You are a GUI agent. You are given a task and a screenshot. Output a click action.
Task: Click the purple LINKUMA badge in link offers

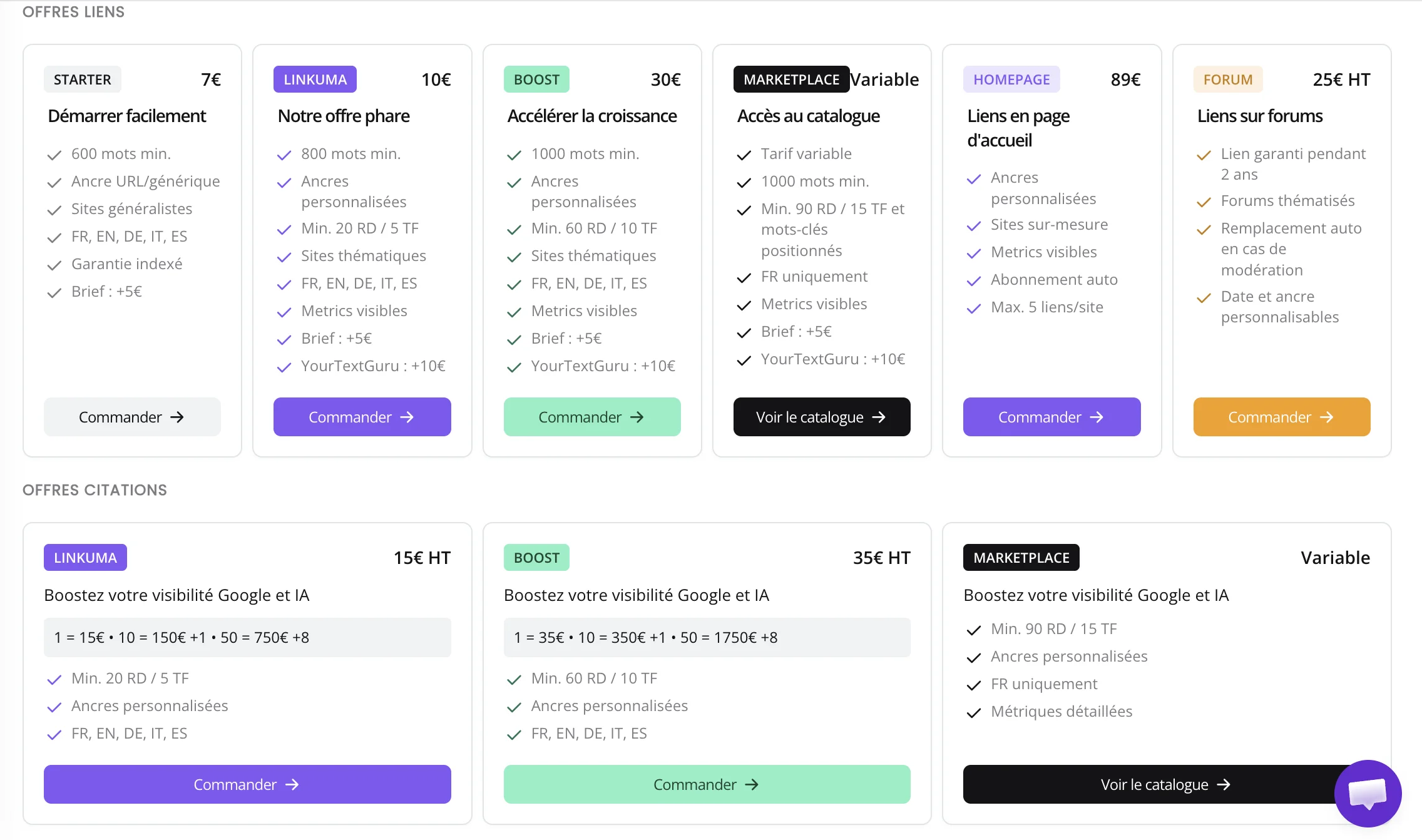pos(315,79)
